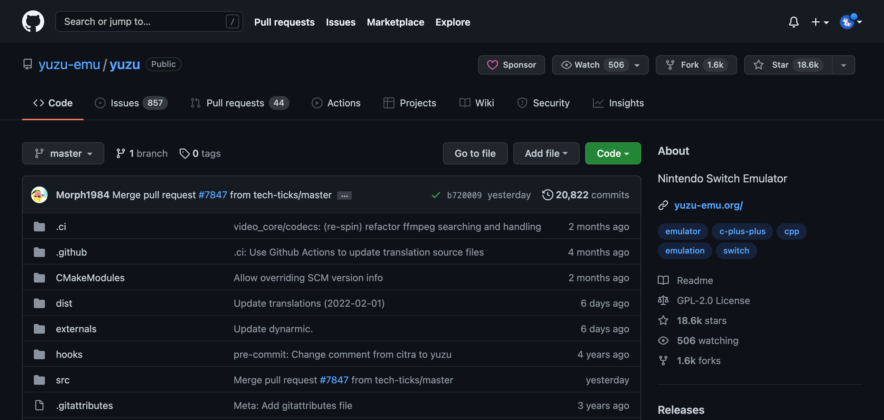This screenshot has height=420, width=884.
Task: Open the green Code dropdown
Action: coord(612,153)
